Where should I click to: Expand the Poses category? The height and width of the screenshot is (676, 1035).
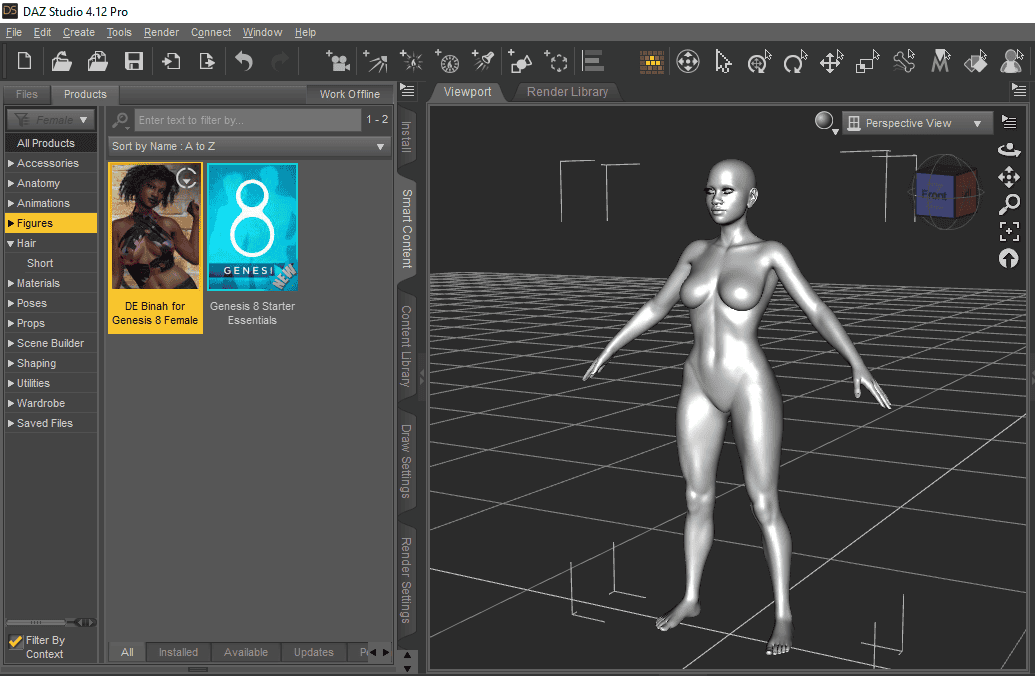pos(33,303)
